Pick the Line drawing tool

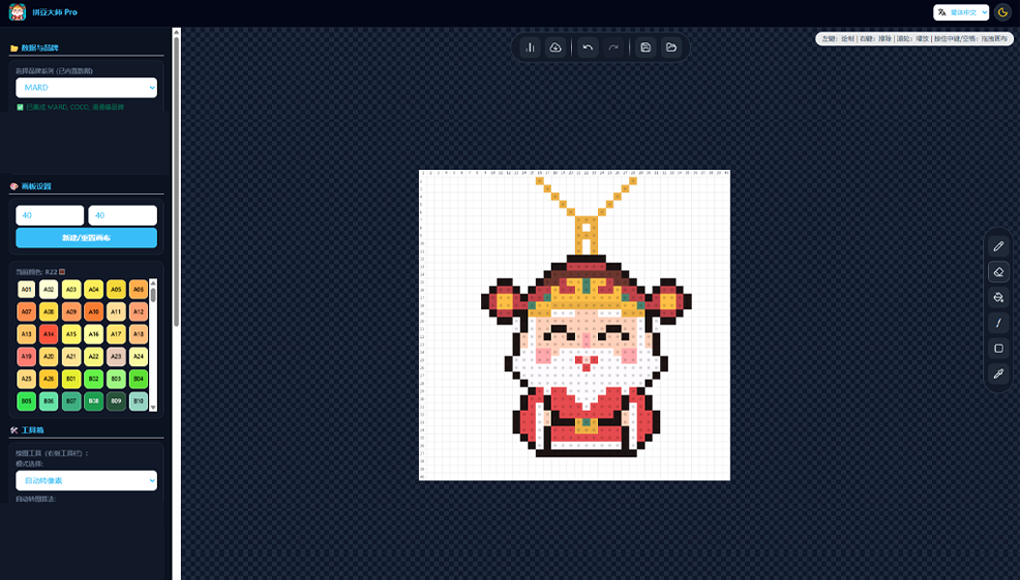coord(998,323)
